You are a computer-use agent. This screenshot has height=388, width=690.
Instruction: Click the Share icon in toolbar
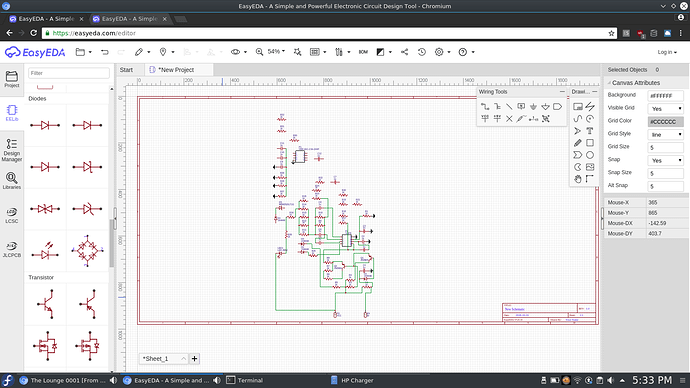coord(404,52)
